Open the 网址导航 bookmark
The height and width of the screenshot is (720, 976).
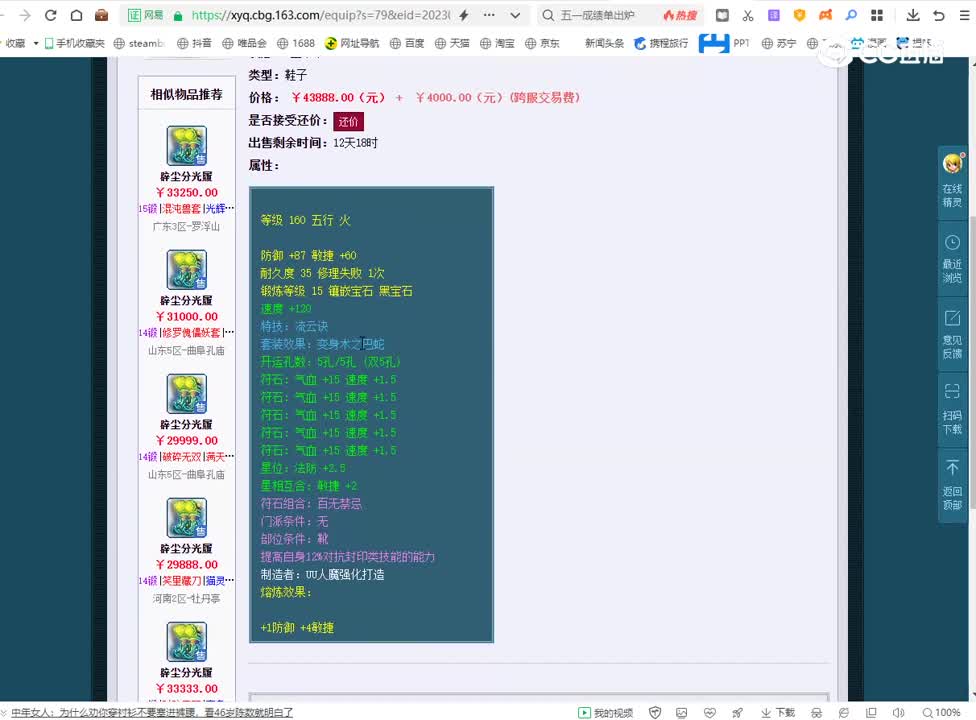352,43
